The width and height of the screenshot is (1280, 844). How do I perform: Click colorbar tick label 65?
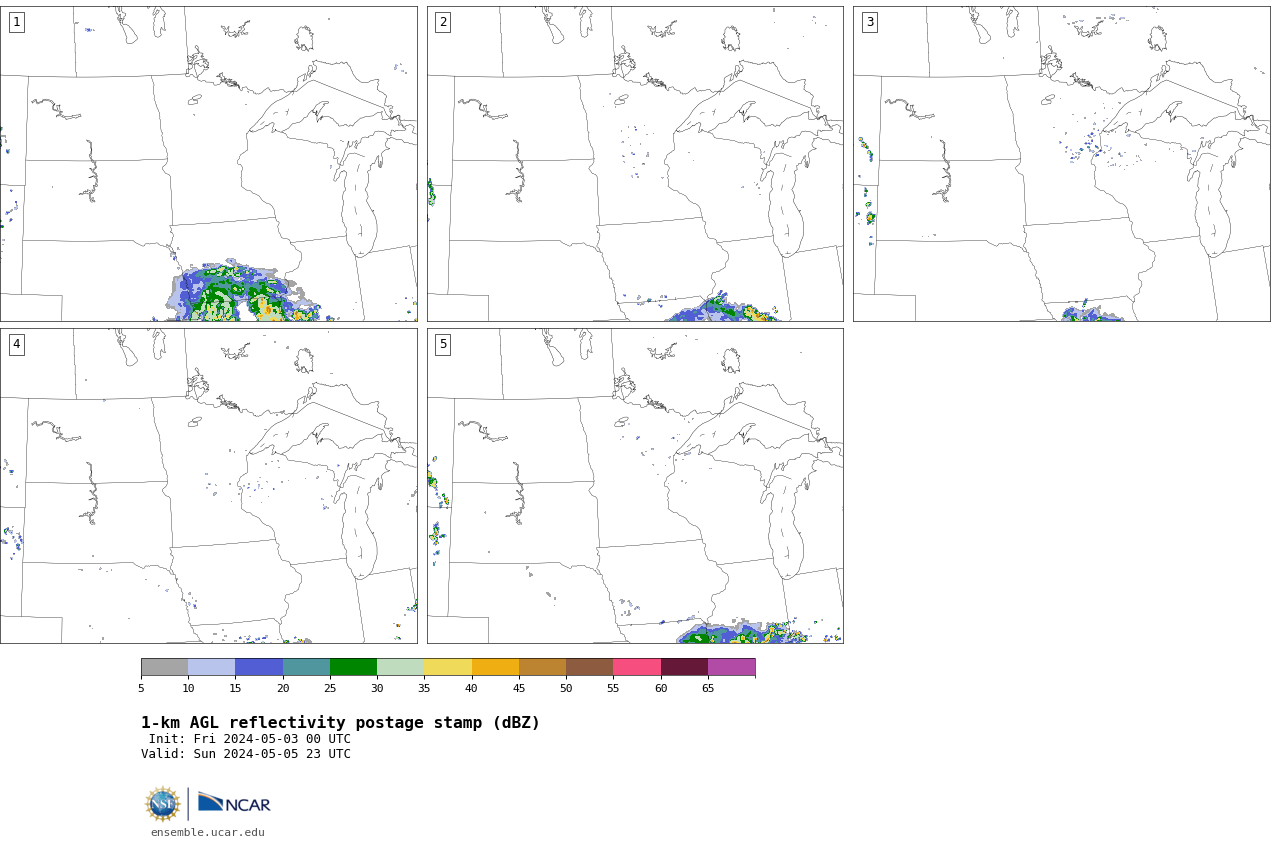click(708, 688)
